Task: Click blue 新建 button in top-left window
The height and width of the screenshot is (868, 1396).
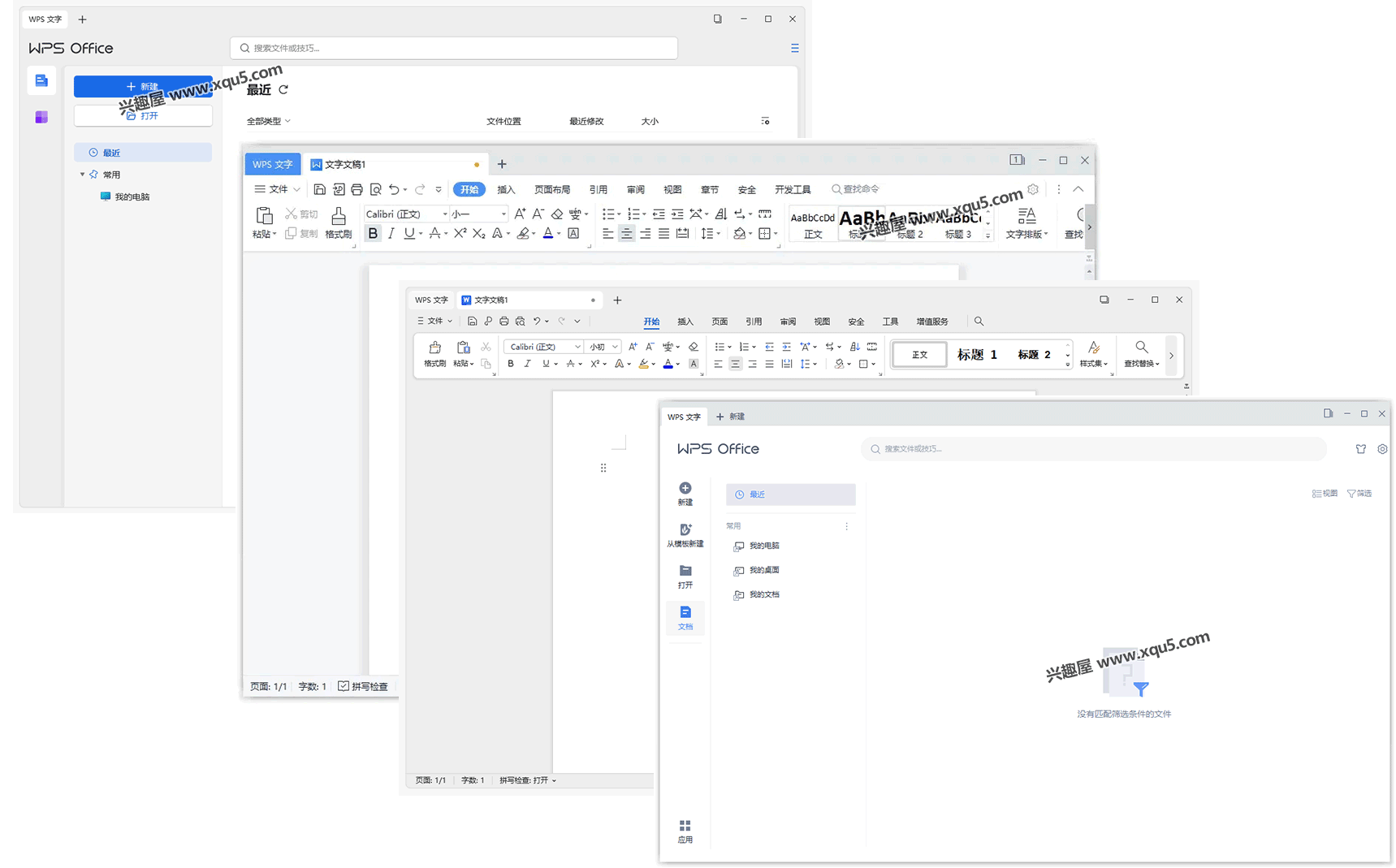Action: coord(143,86)
